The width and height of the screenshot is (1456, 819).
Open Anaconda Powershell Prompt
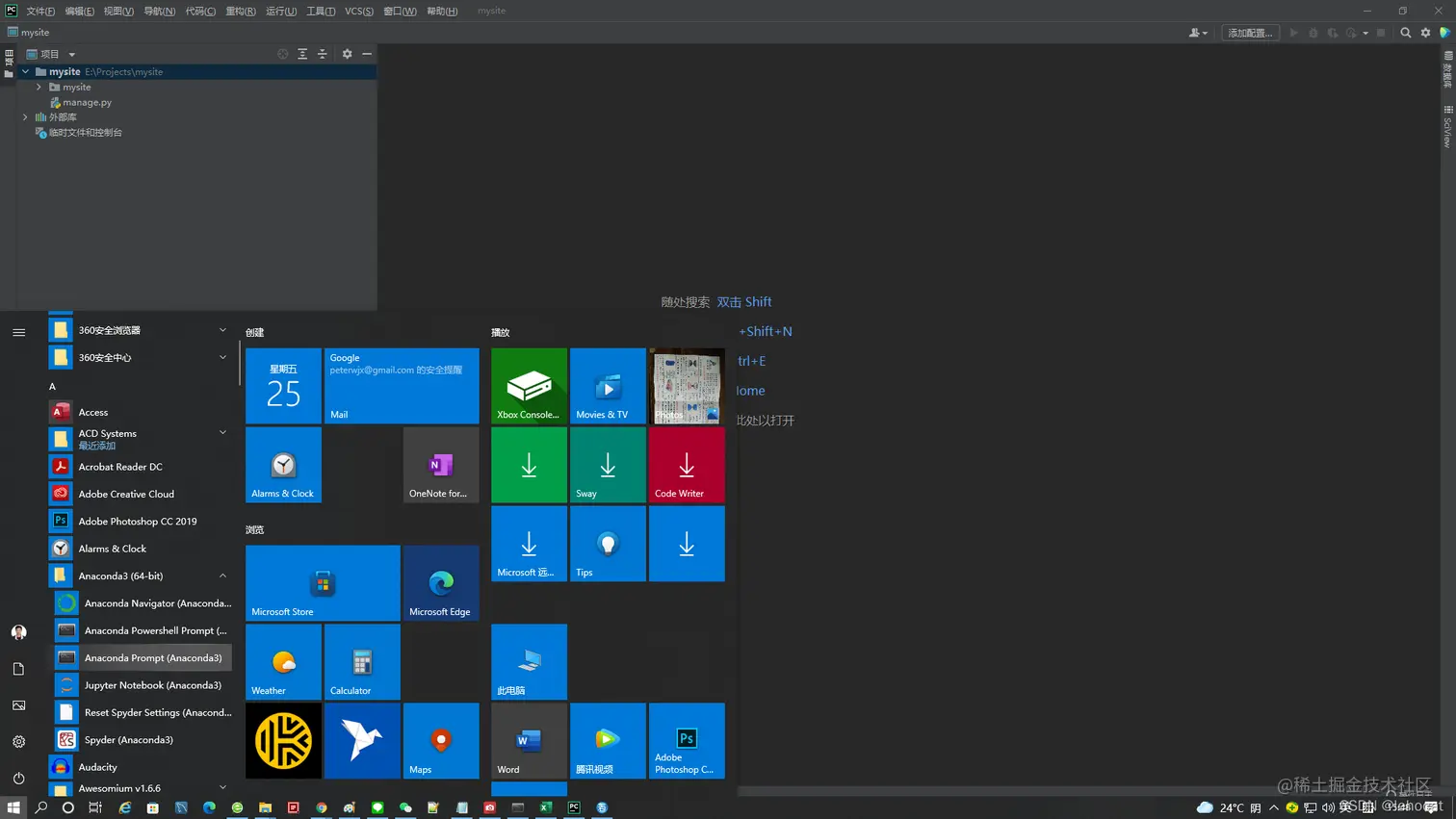143,630
